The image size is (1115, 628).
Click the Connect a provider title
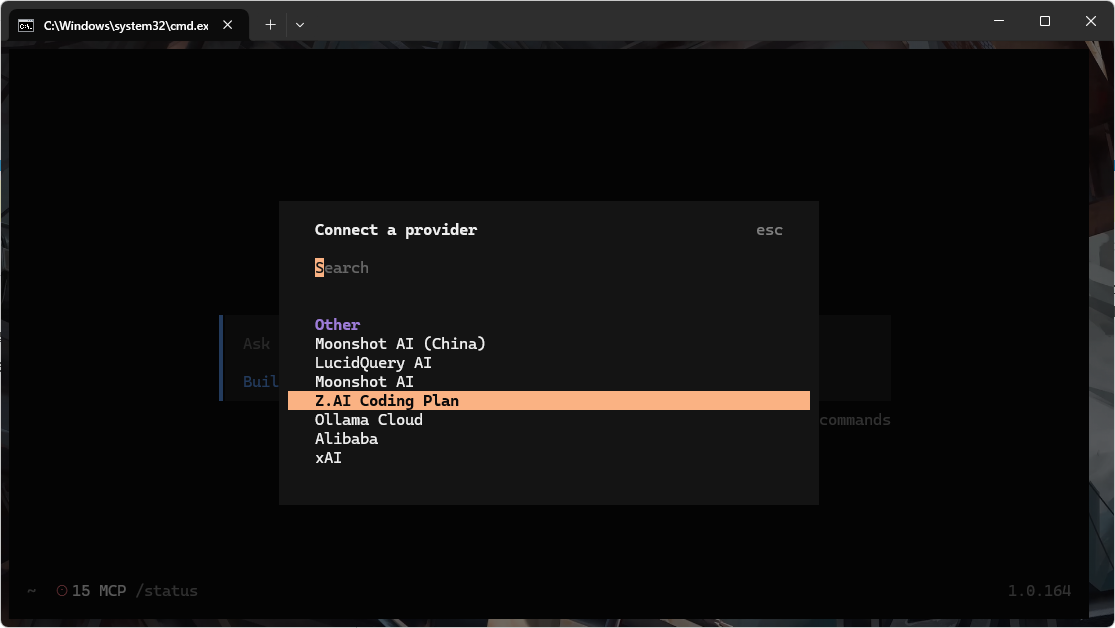point(396,230)
